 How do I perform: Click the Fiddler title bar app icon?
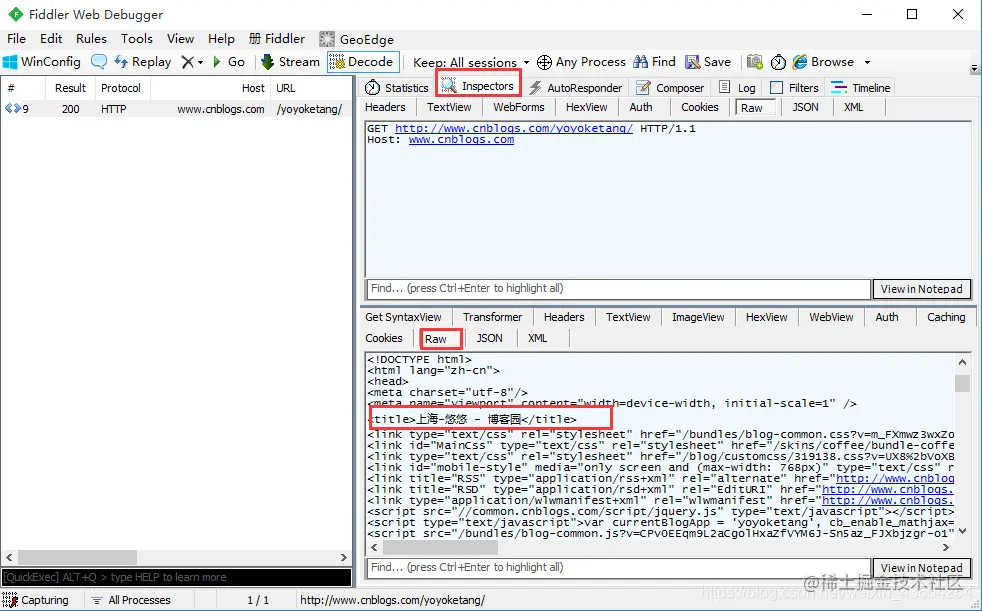(x=15, y=14)
